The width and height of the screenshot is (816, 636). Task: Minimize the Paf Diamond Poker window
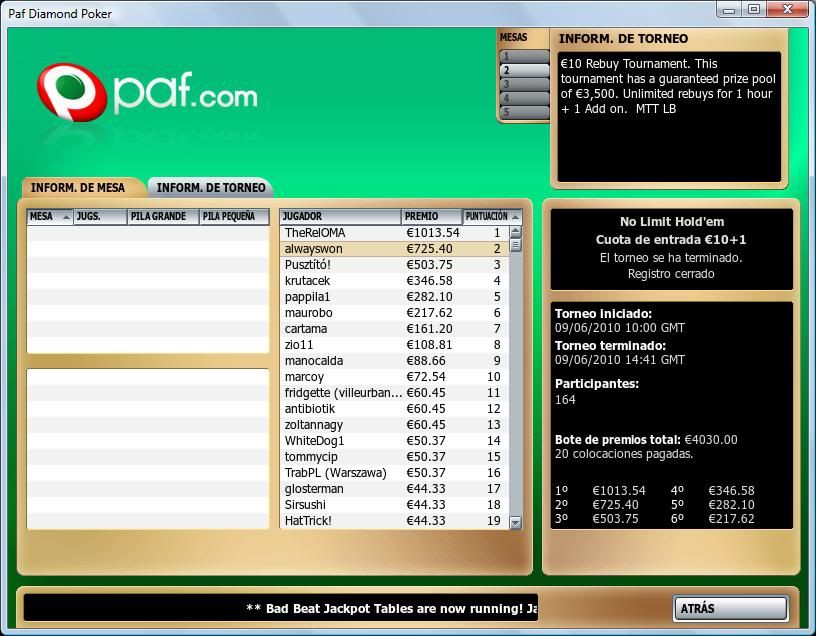[729, 10]
